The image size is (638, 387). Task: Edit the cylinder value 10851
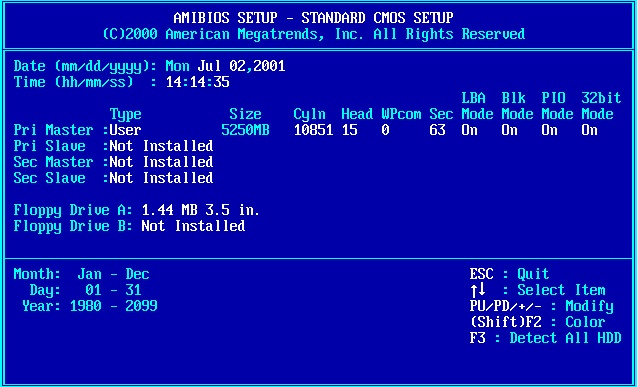pyautogui.click(x=313, y=130)
